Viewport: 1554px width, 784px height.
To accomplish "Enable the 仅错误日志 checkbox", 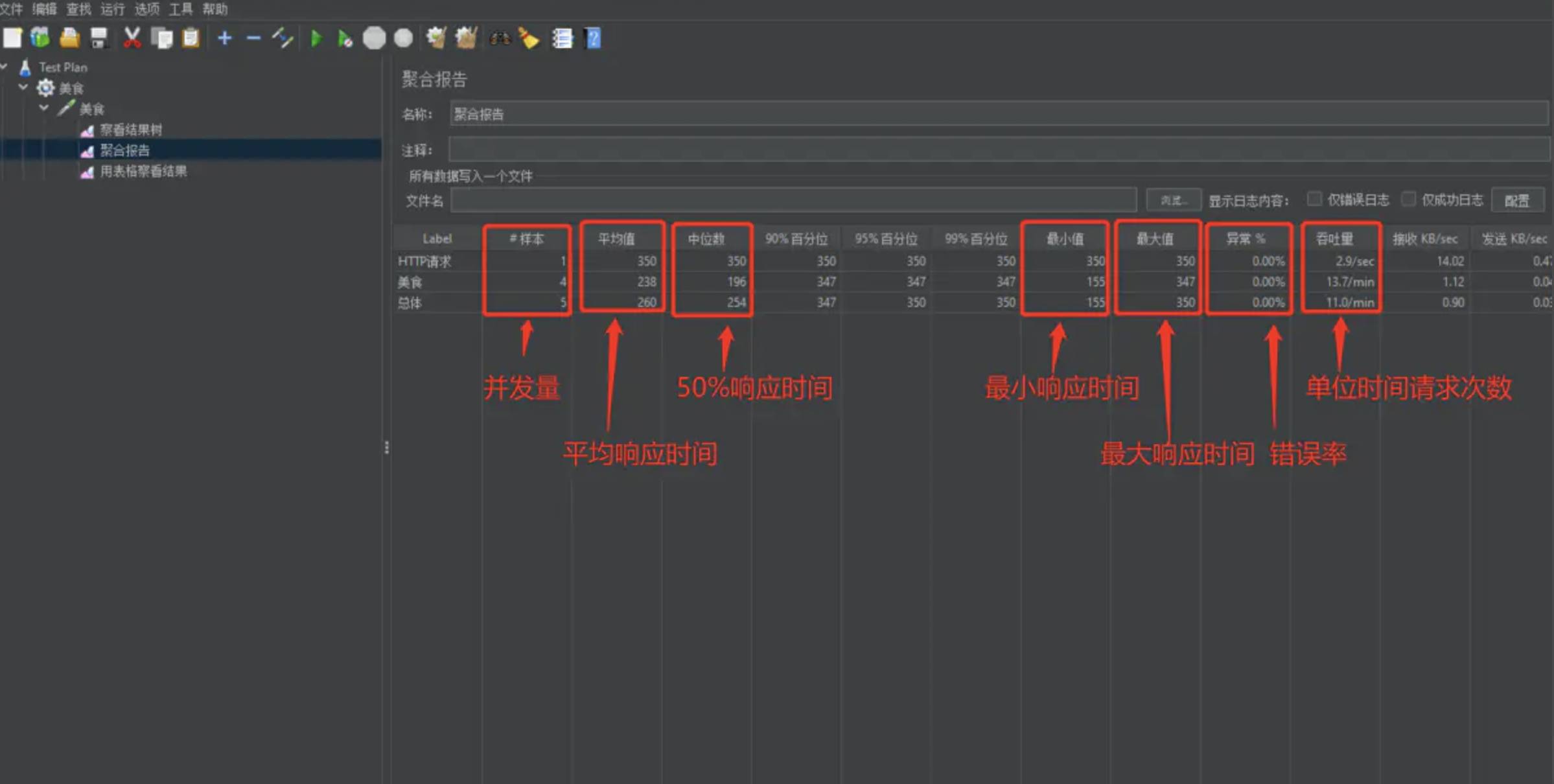I will coord(1314,199).
